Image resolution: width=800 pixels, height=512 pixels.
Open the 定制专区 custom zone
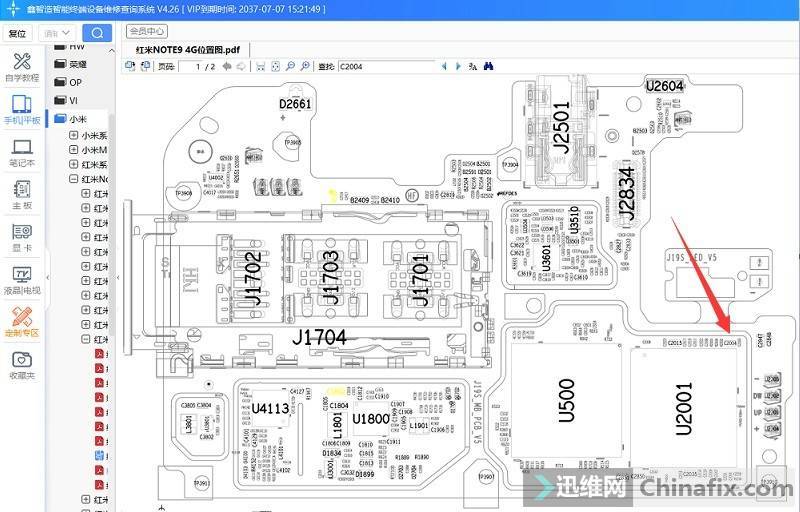tap(22, 322)
